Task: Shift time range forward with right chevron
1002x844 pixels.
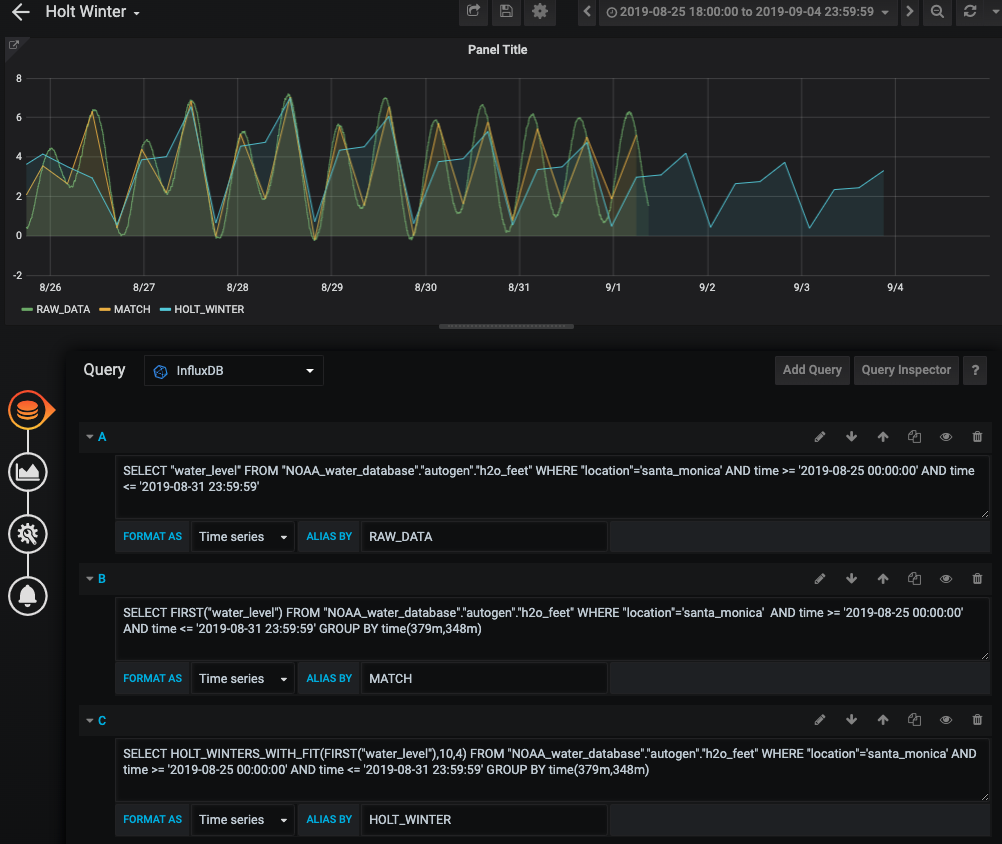Action: tap(909, 12)
